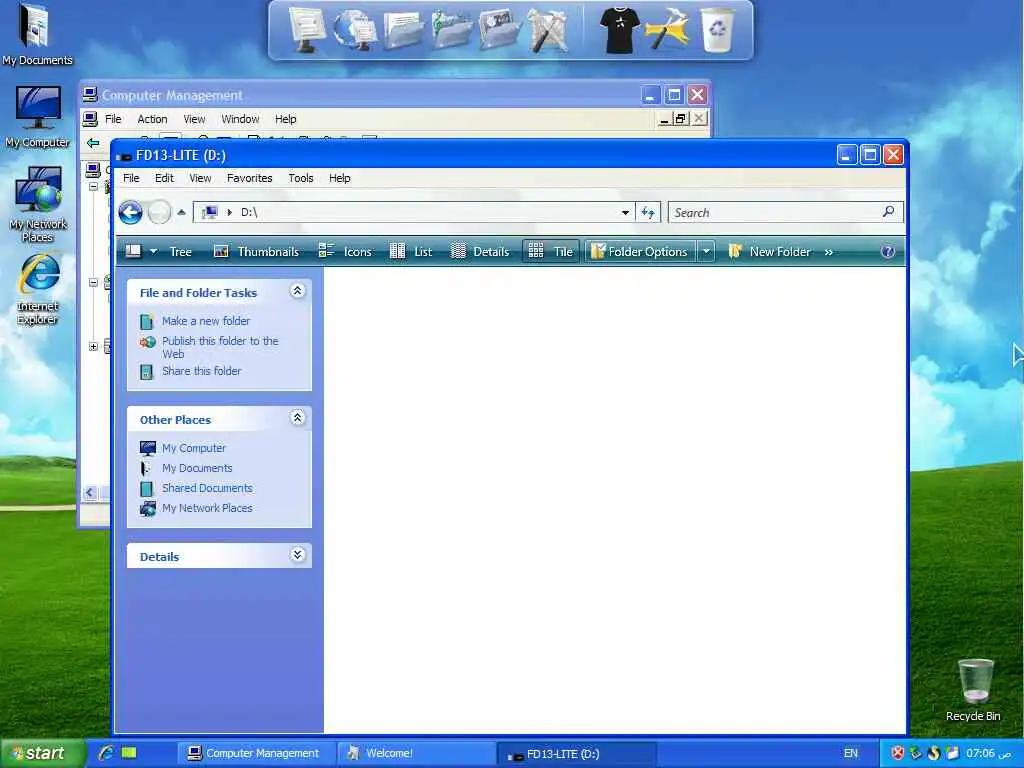The width and height of the screenshot is (1024, 768).
Task: Click Share this folder link
Action: point(202,370)
